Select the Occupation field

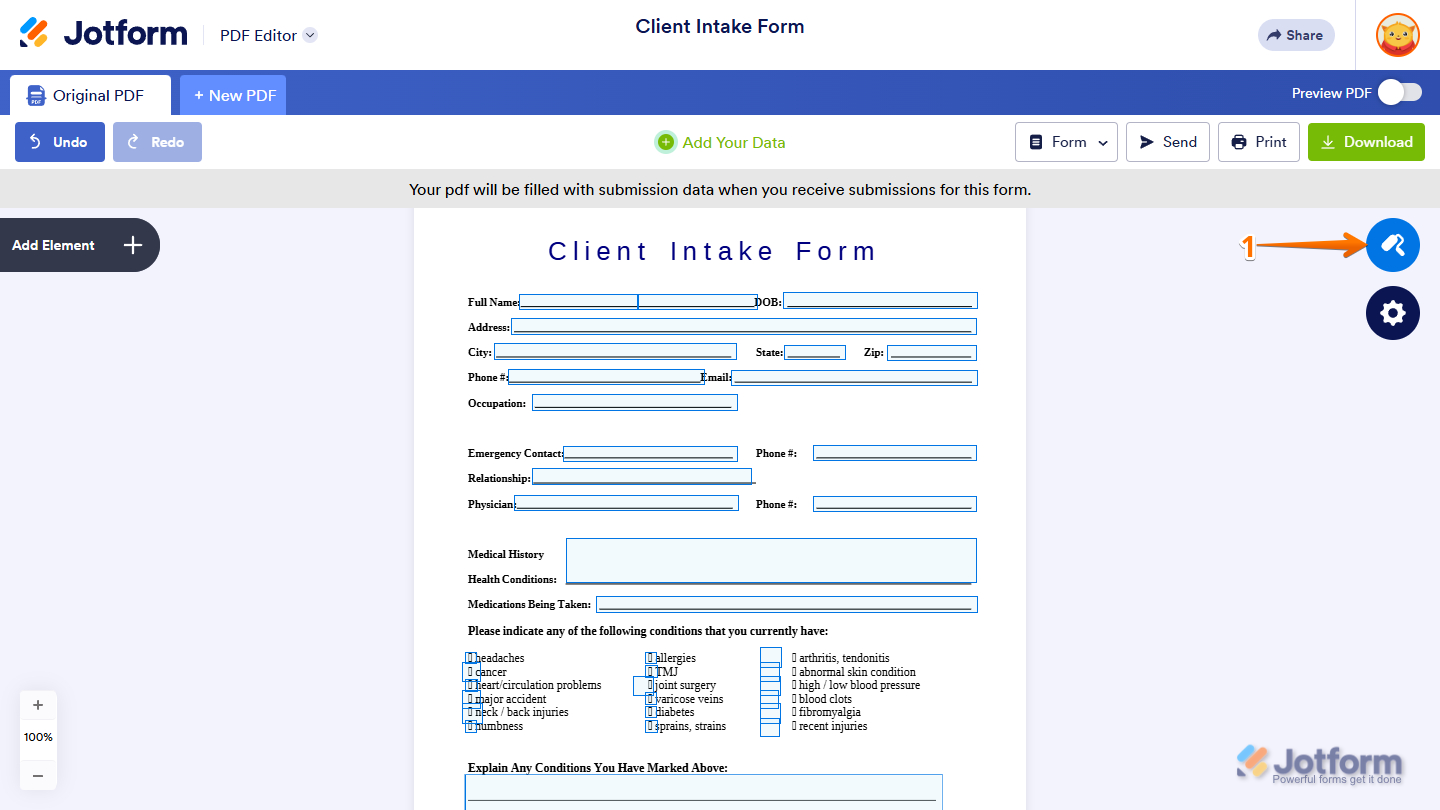click(635, 403)
